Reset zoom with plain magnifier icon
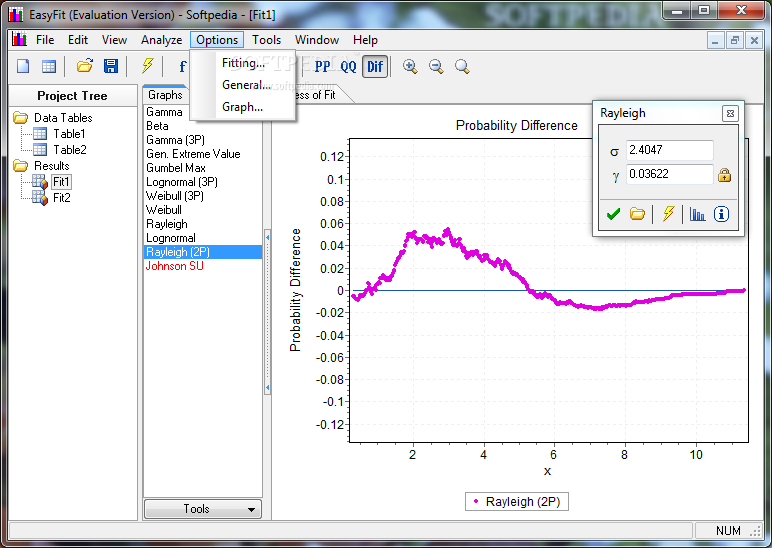The width and height of the screenshot is (772, 548). (x=462, y=66)
